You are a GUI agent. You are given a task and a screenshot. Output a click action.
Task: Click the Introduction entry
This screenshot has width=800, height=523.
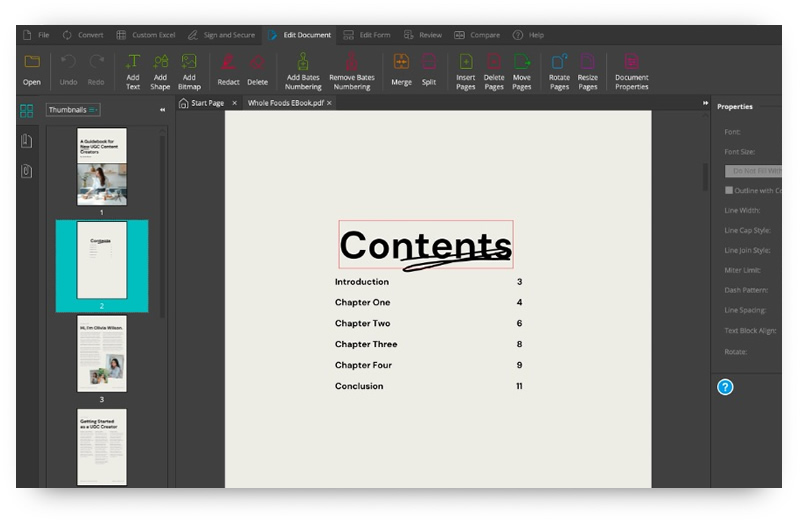[362, 282]
